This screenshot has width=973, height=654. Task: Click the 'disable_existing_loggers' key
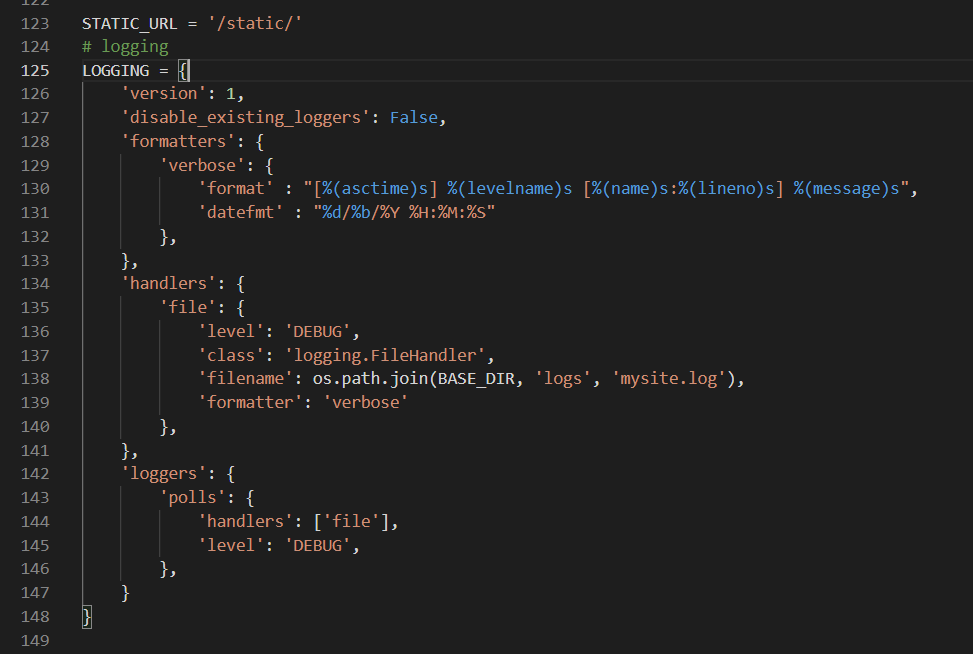[245, 117]
